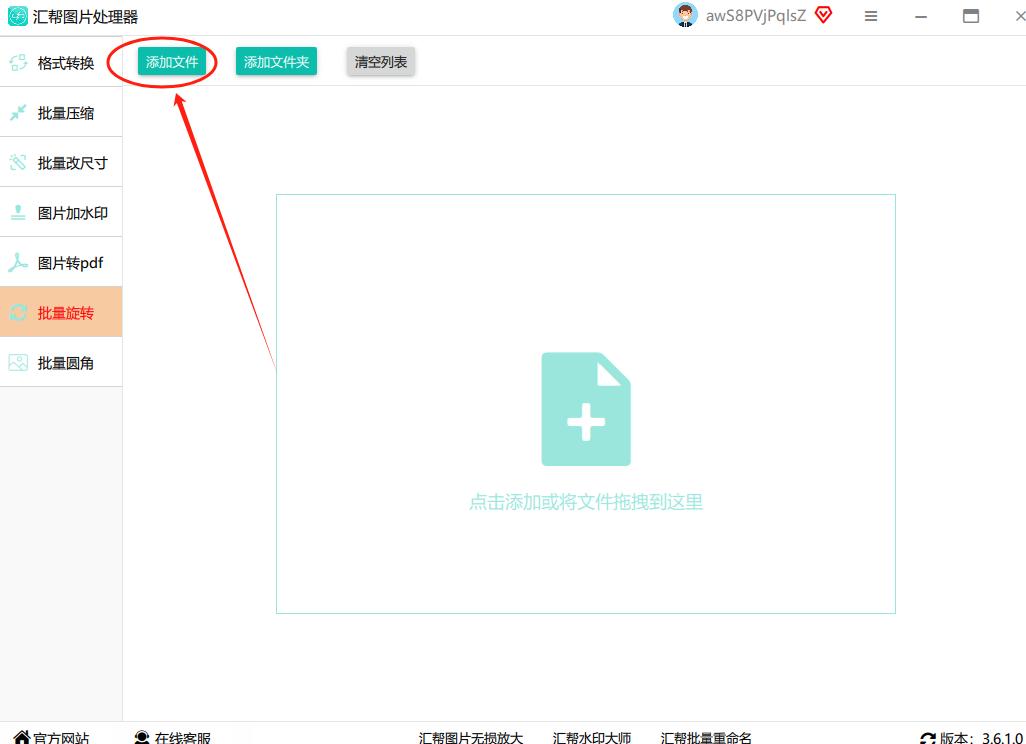This screenshot has width=1026, height=744.
Task: Open 汇帮批量重命名 link
Action: [x=706, y=738]
